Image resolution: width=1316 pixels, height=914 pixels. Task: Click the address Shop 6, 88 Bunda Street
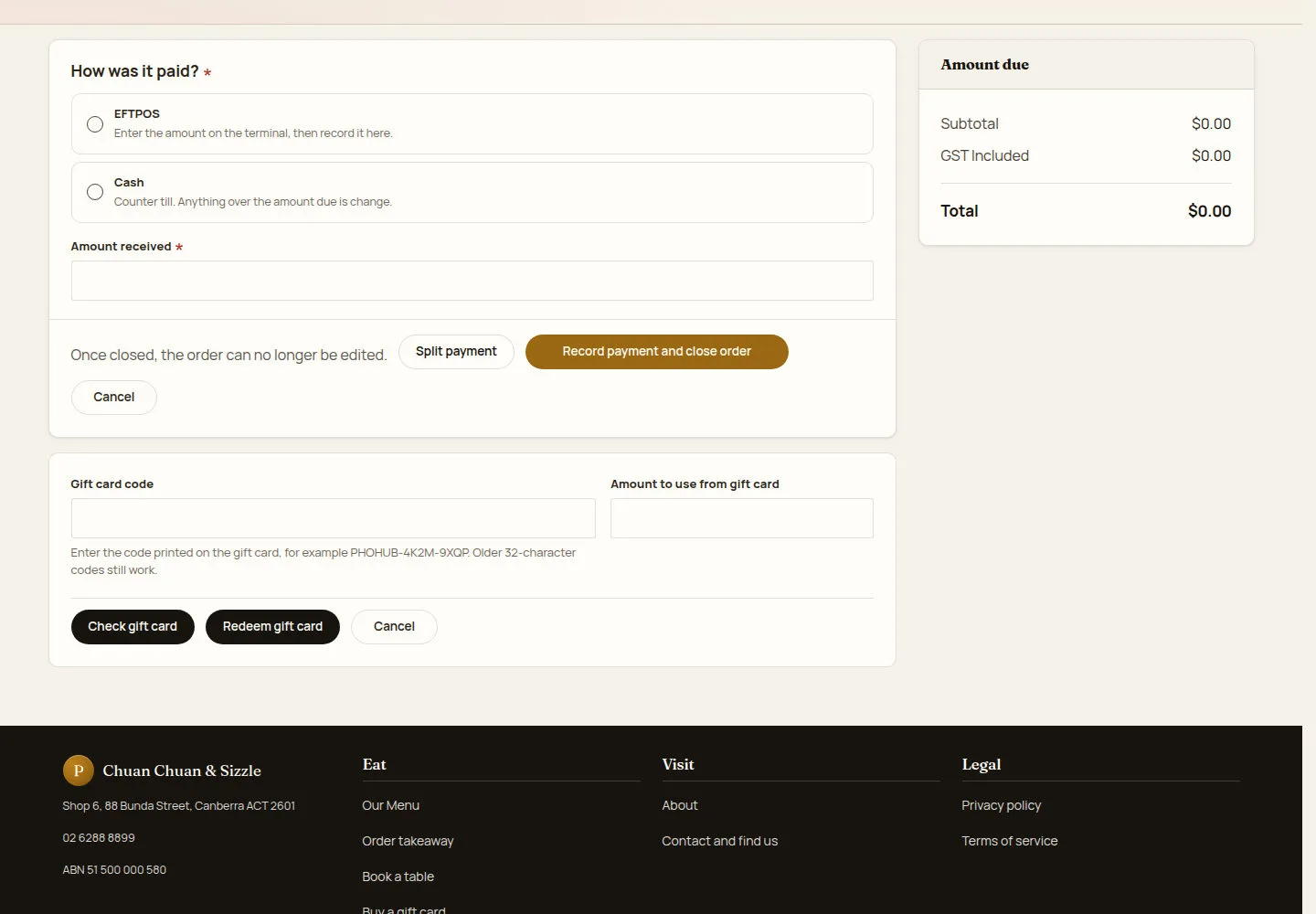[x=178, y=806]
